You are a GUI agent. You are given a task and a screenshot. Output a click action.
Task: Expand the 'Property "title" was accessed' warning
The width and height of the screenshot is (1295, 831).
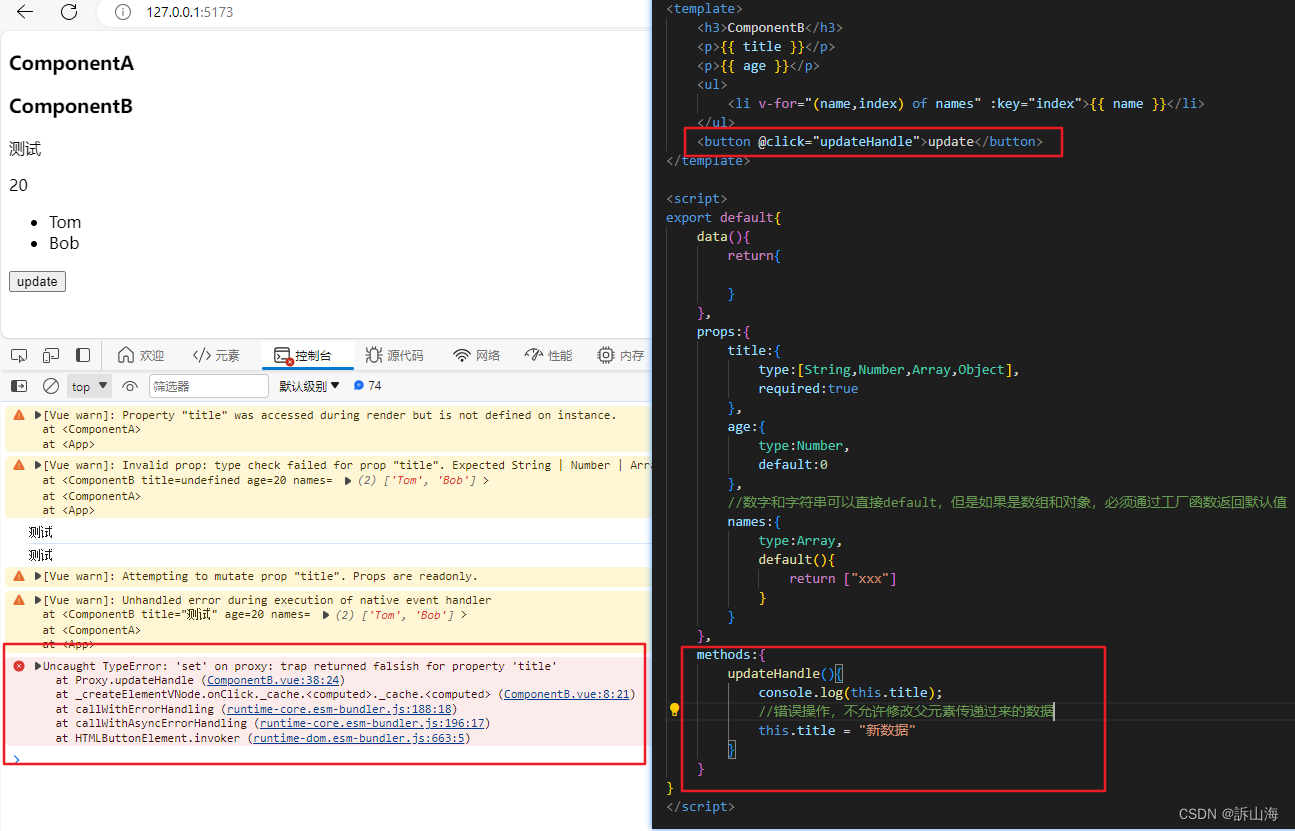(x=38, y=415)
